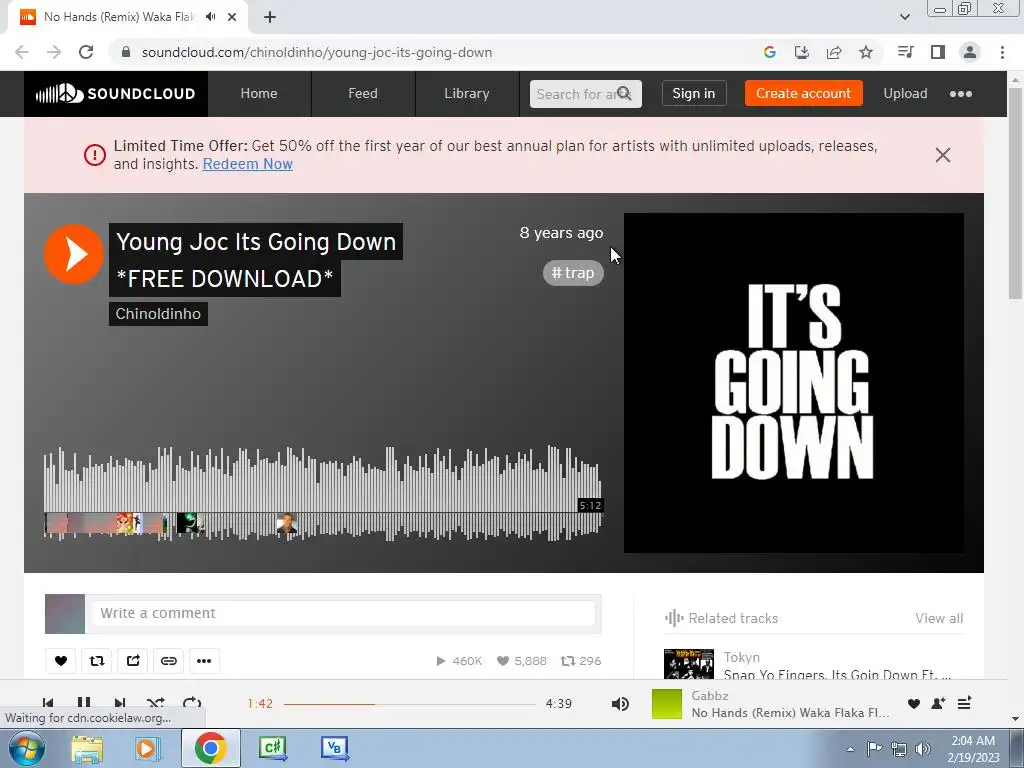Open the next up queue
This screenshot has width=1024, height=768.
coord(964,703)
